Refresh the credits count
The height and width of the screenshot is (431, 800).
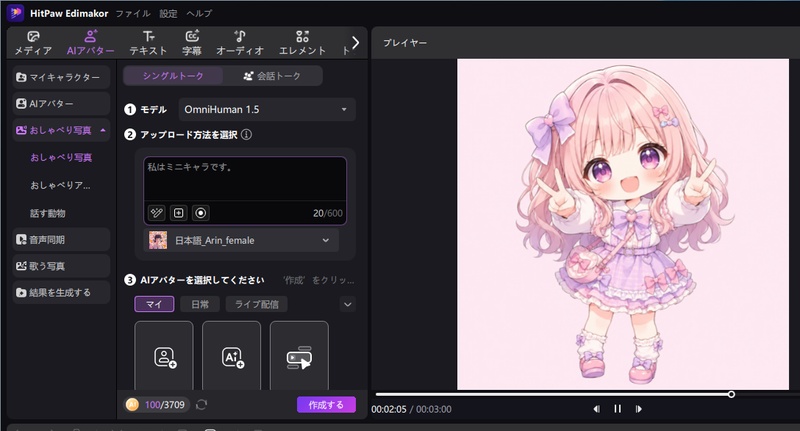tap(202, 404)
